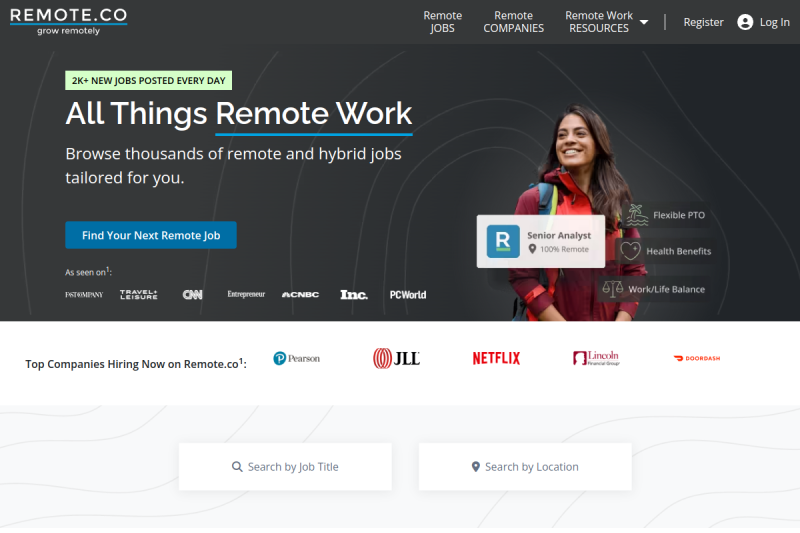Click the magnifier icon in job title search
Viewport: 800px width, 533px height.
tap(237, 467)
